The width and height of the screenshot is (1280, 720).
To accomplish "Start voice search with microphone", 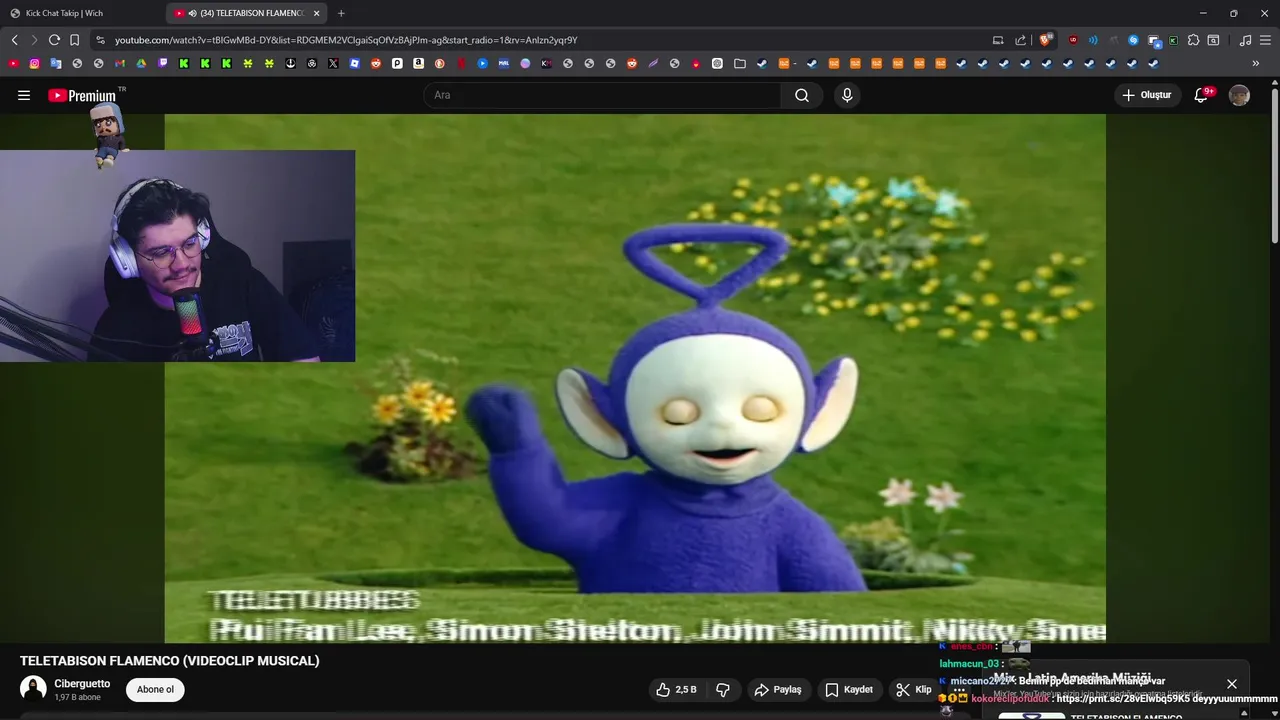I will click(847, 95).
